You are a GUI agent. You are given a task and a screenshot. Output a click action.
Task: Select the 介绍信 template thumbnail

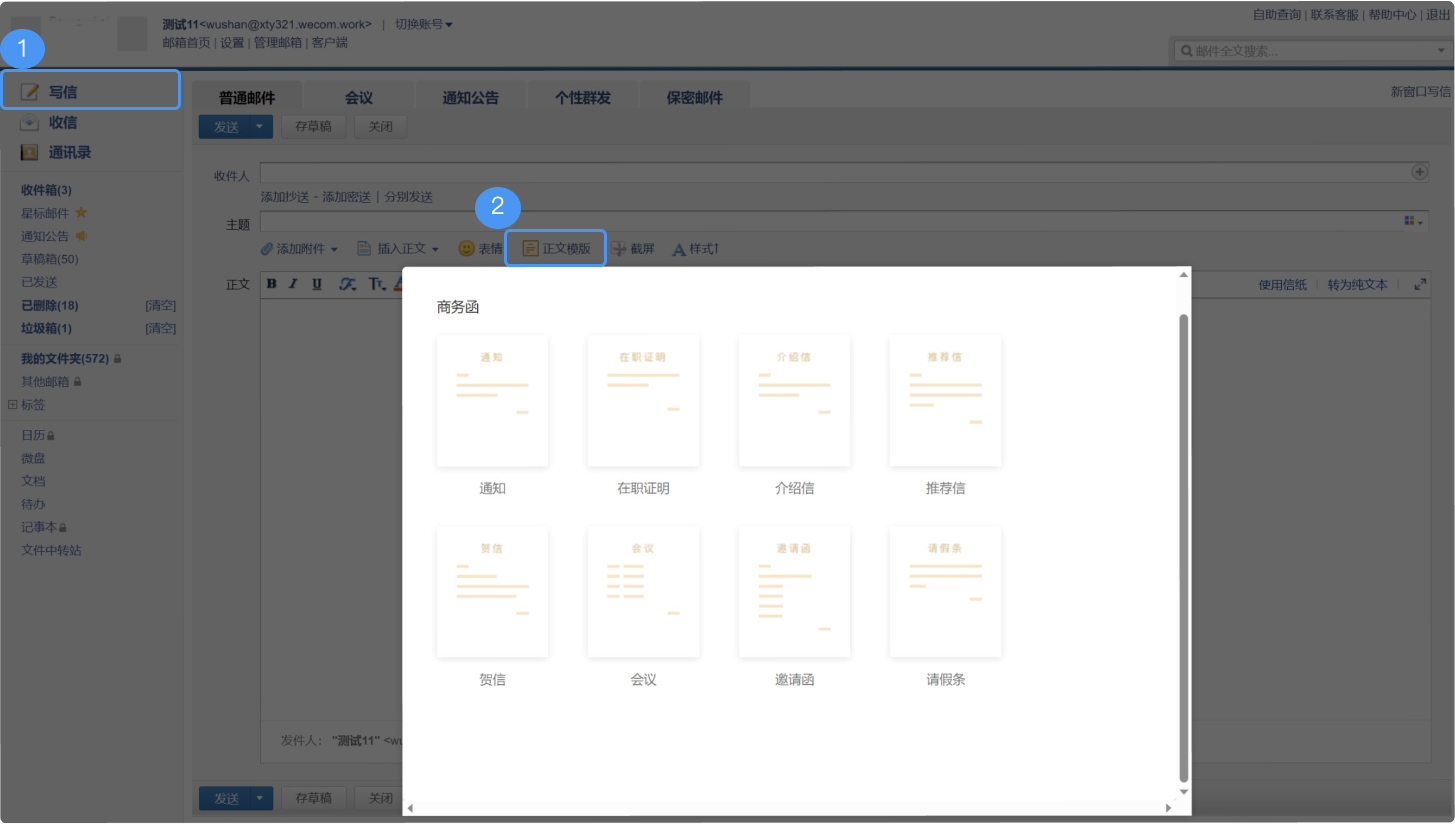click(794, 400)
